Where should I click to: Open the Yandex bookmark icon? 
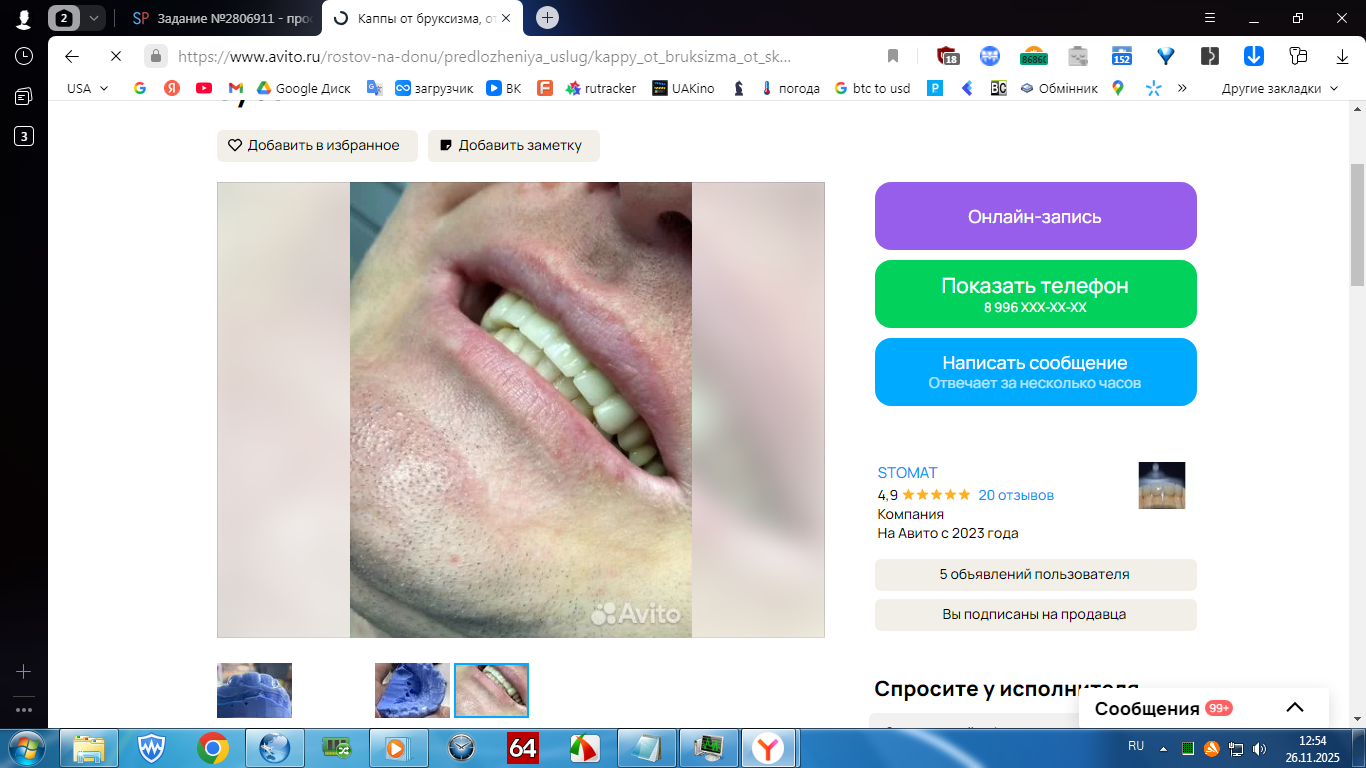pyautogui.click(x=172, y=88)
